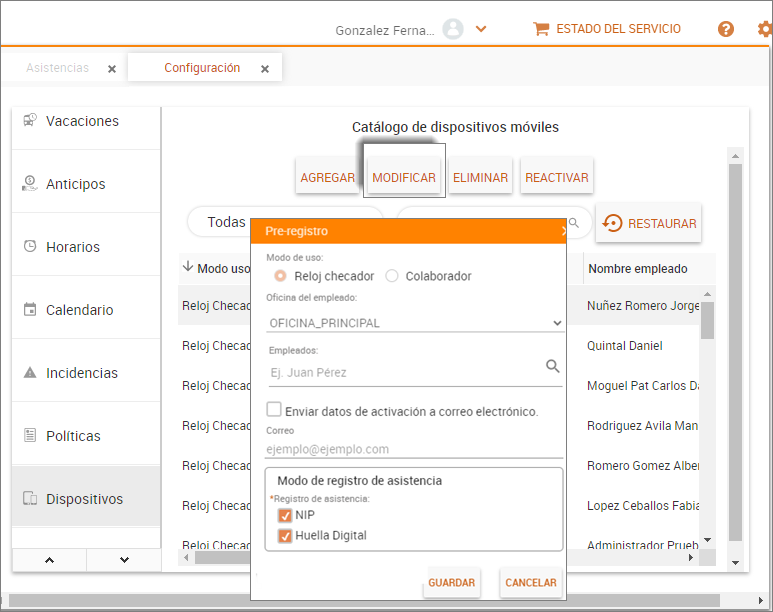This screenshot has width=773, height=612.
Task: Click the shopping cart service status icon
Action: (x=541, y=29)
